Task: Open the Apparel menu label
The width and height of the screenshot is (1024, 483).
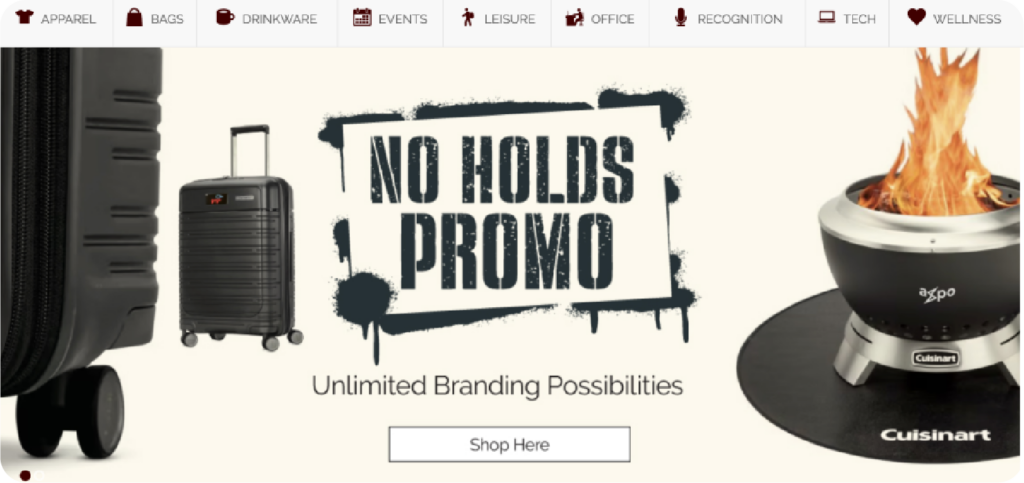Action: (68, 19)
